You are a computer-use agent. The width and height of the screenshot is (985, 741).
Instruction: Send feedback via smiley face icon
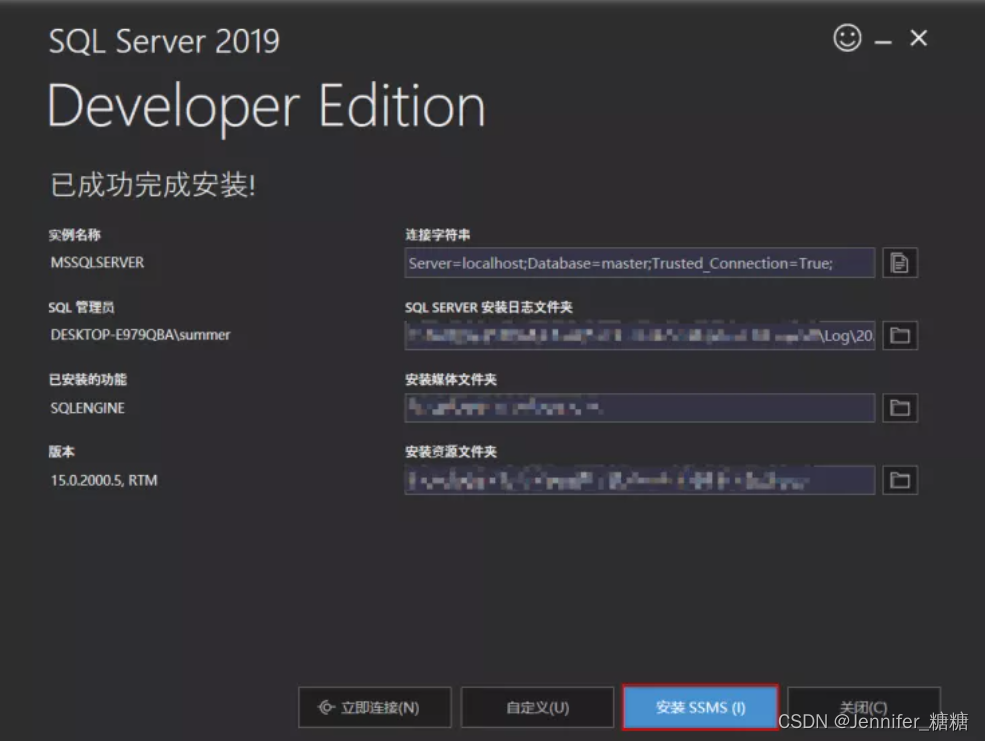coord(847,38)
